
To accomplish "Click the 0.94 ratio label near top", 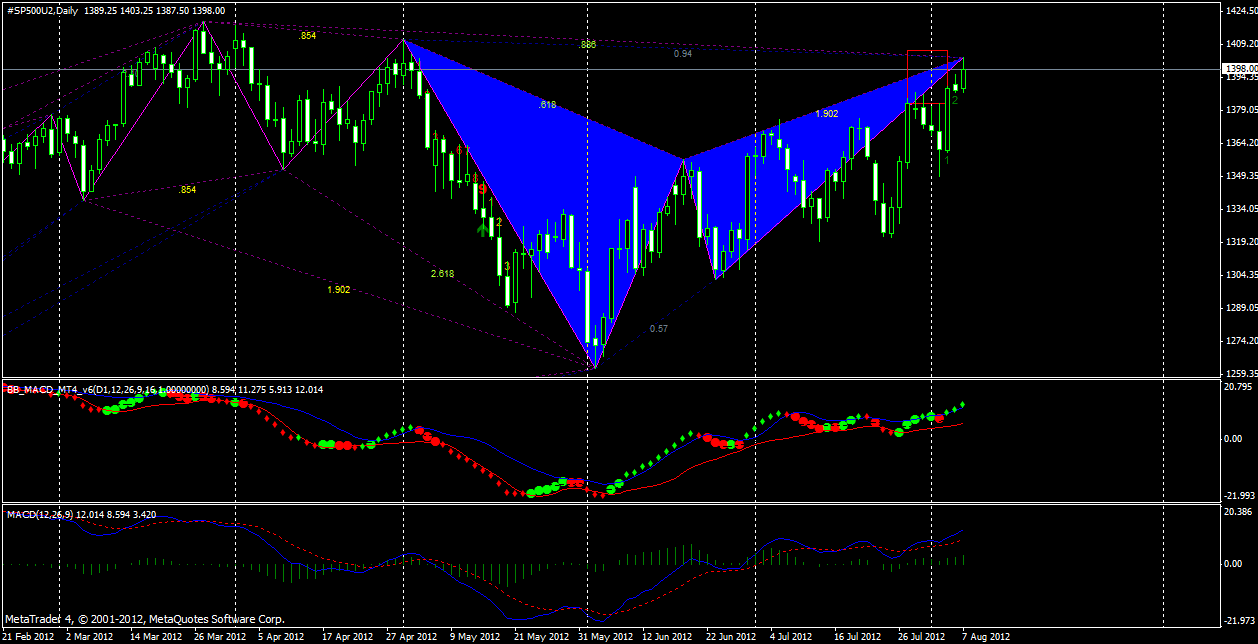I will coord(683,54).
